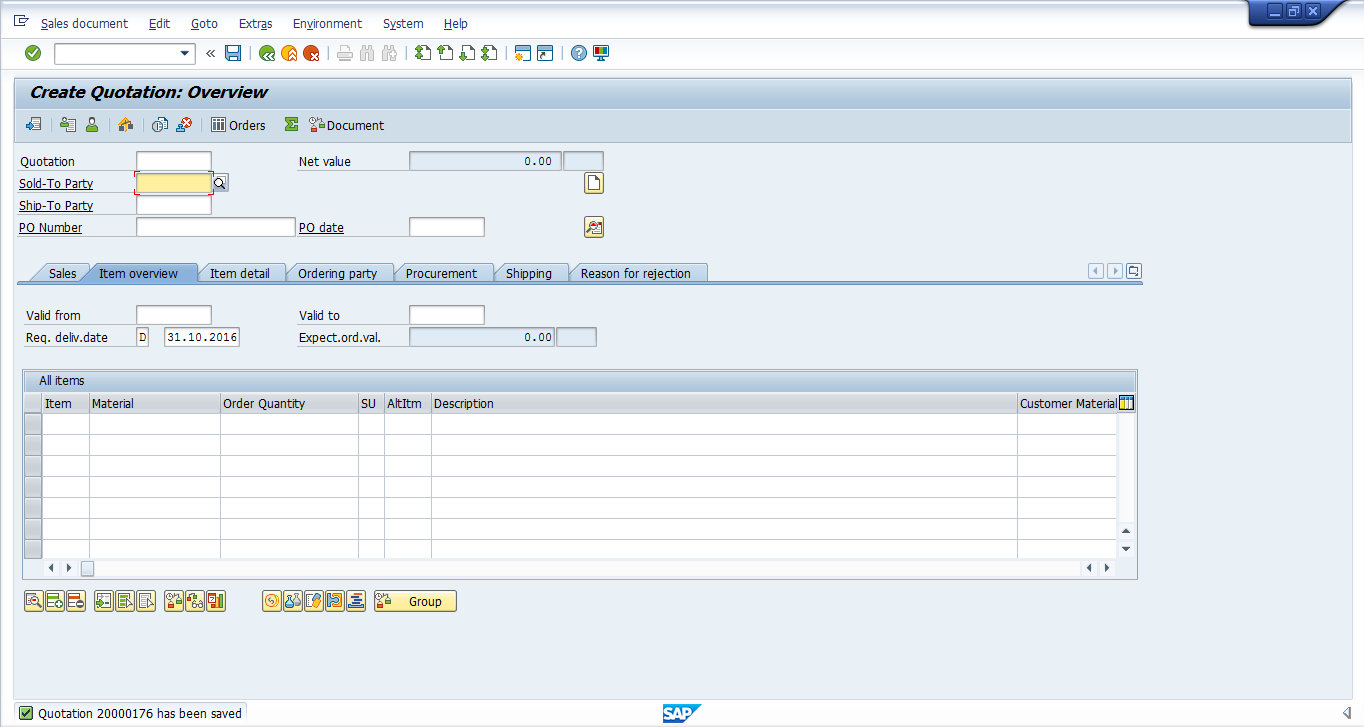Click the Group button
This screenshot has width=1364, height=727.
pyautogui.click(x=415, y=601)
